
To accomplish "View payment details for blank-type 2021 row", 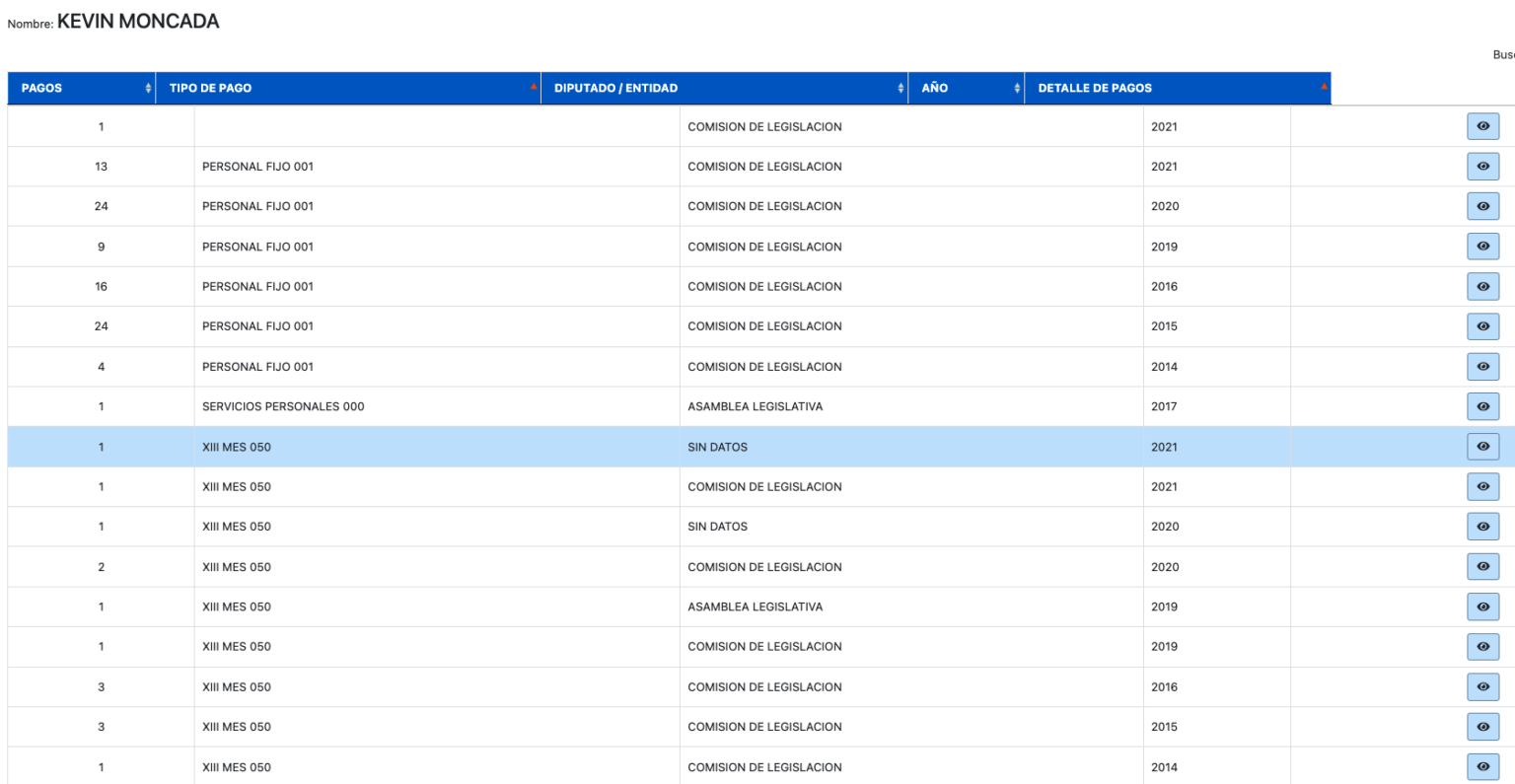I will tap(1482, 126).
